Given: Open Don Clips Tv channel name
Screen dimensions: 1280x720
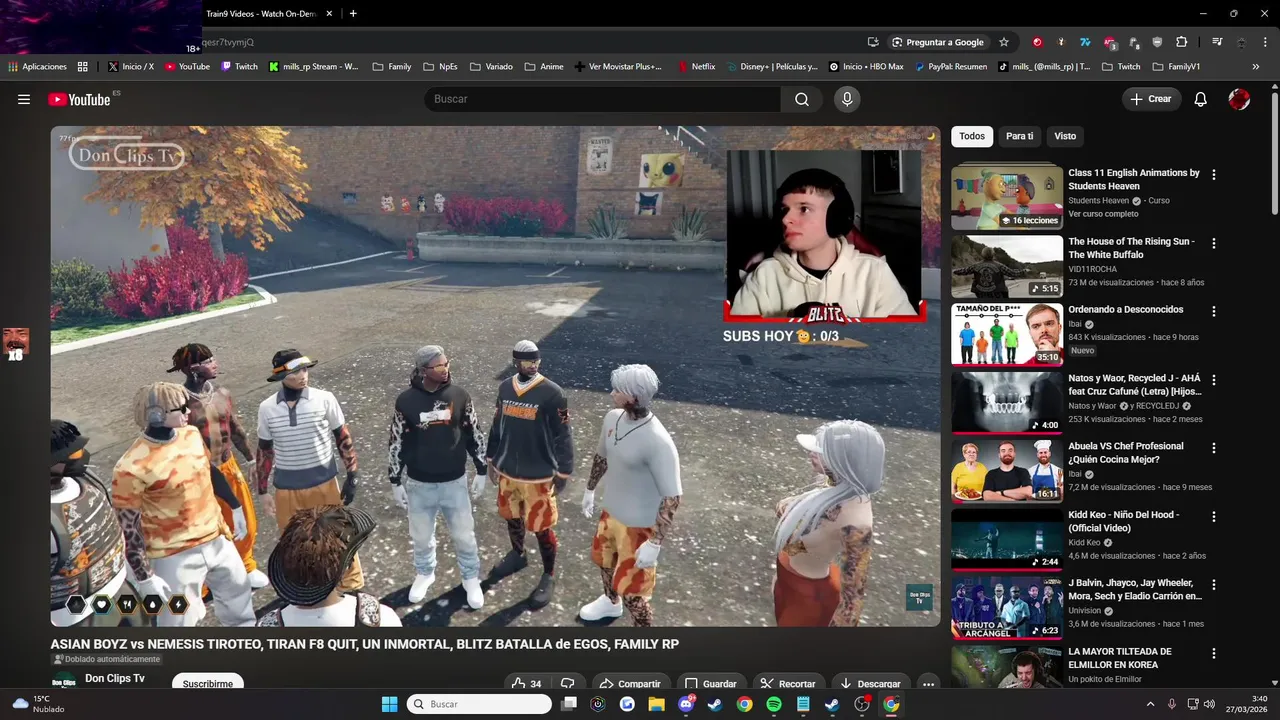Looking at the screenshot, I should pyautogui.click(x=115, y=678).
